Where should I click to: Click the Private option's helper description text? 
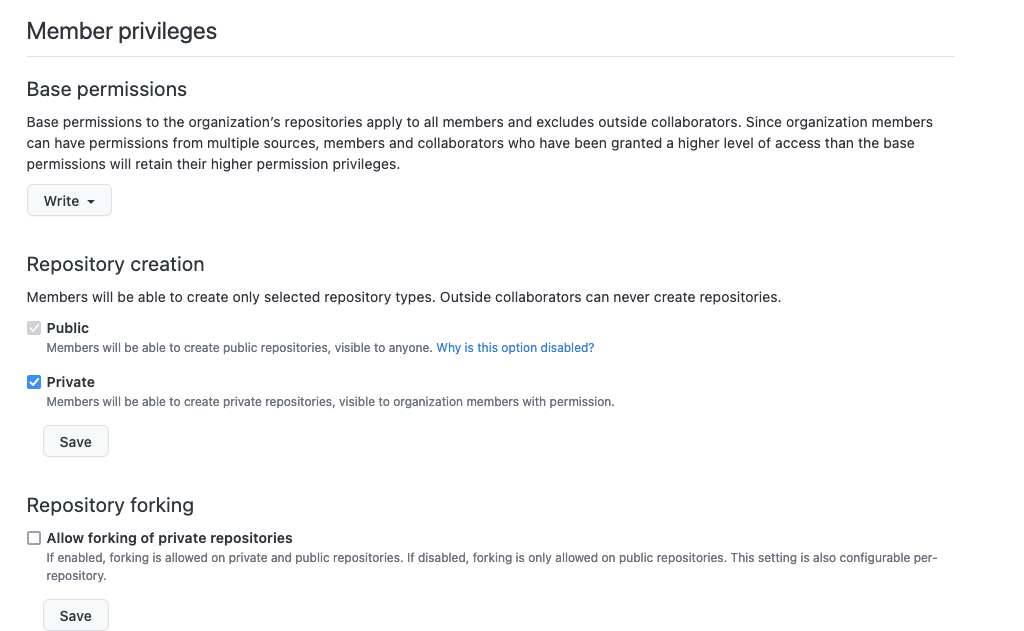(x=330, y=402)
